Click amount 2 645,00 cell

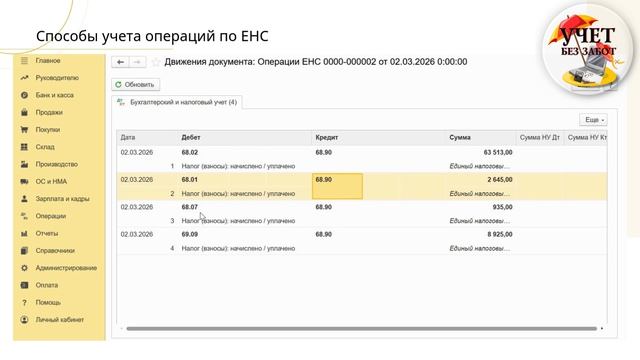(x=500, y=180)
